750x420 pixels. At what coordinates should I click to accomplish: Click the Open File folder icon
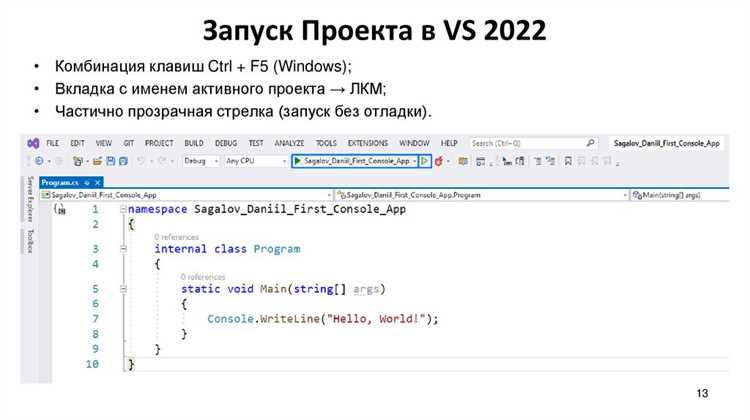(98, 161)
